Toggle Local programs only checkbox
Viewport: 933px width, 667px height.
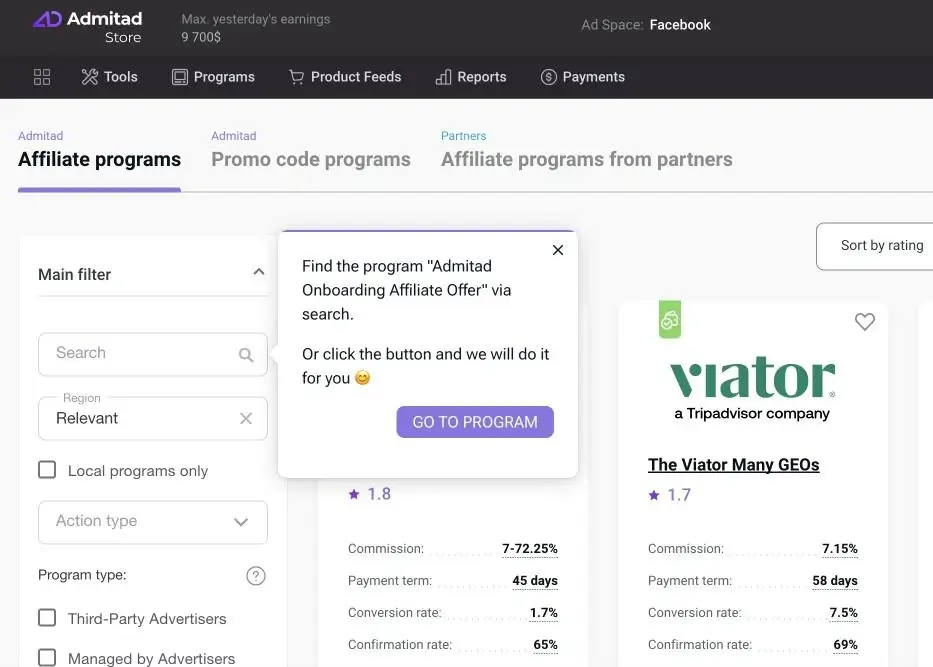[x=47, y=470]
